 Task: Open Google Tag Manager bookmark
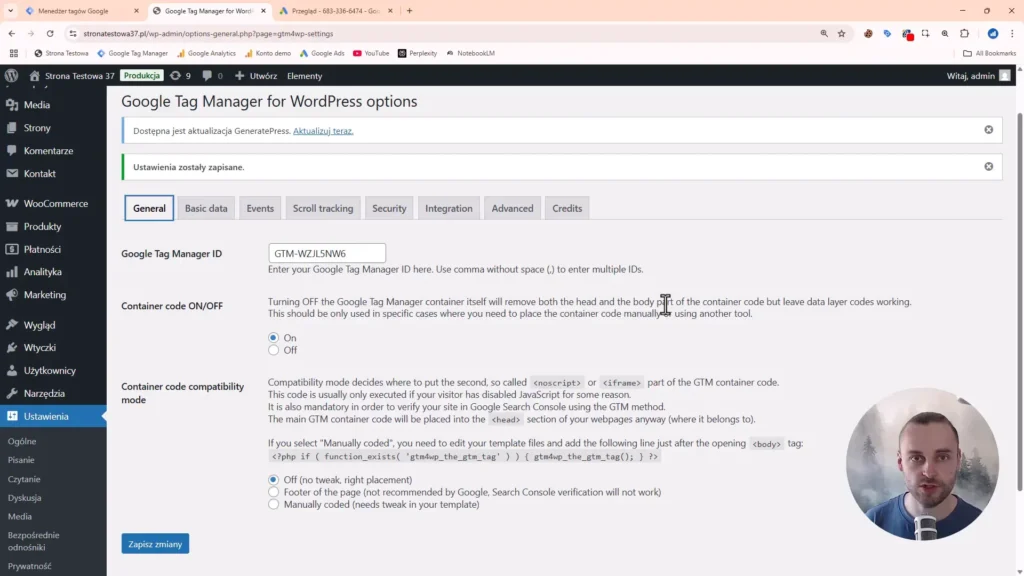point(133,53)
